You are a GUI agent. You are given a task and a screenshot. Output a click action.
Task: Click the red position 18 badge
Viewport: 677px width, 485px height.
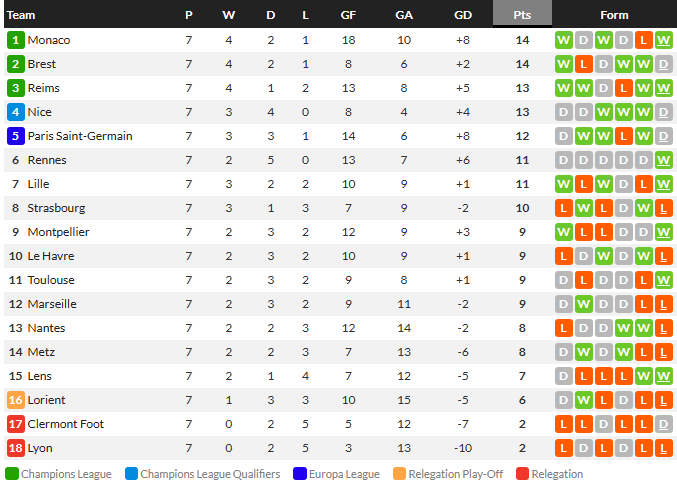click(x=16, y=448)
